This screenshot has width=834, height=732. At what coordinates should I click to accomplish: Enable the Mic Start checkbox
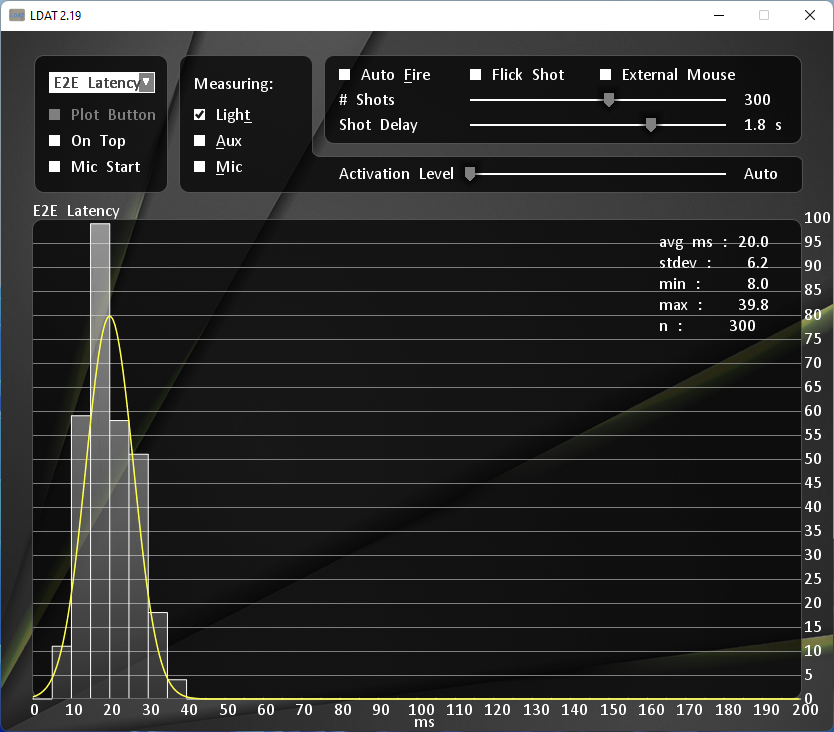click(55, 167)
